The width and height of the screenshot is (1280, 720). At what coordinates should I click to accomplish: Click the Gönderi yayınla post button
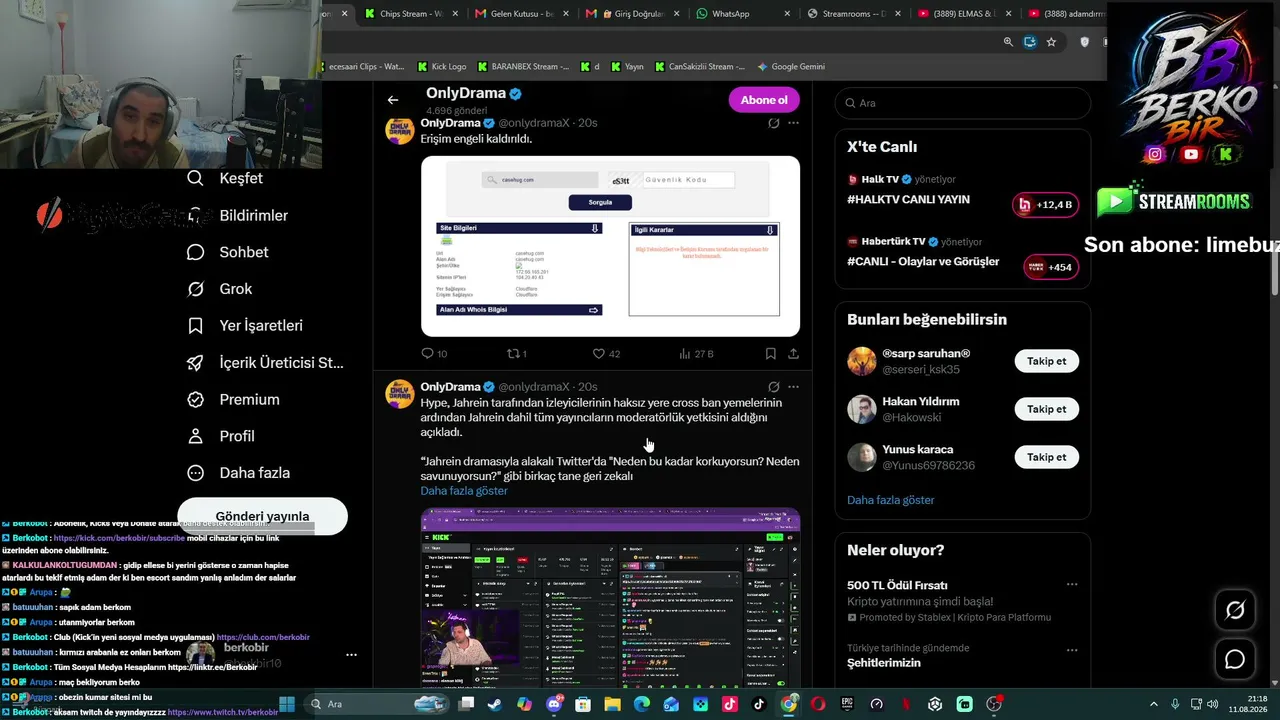262,516
